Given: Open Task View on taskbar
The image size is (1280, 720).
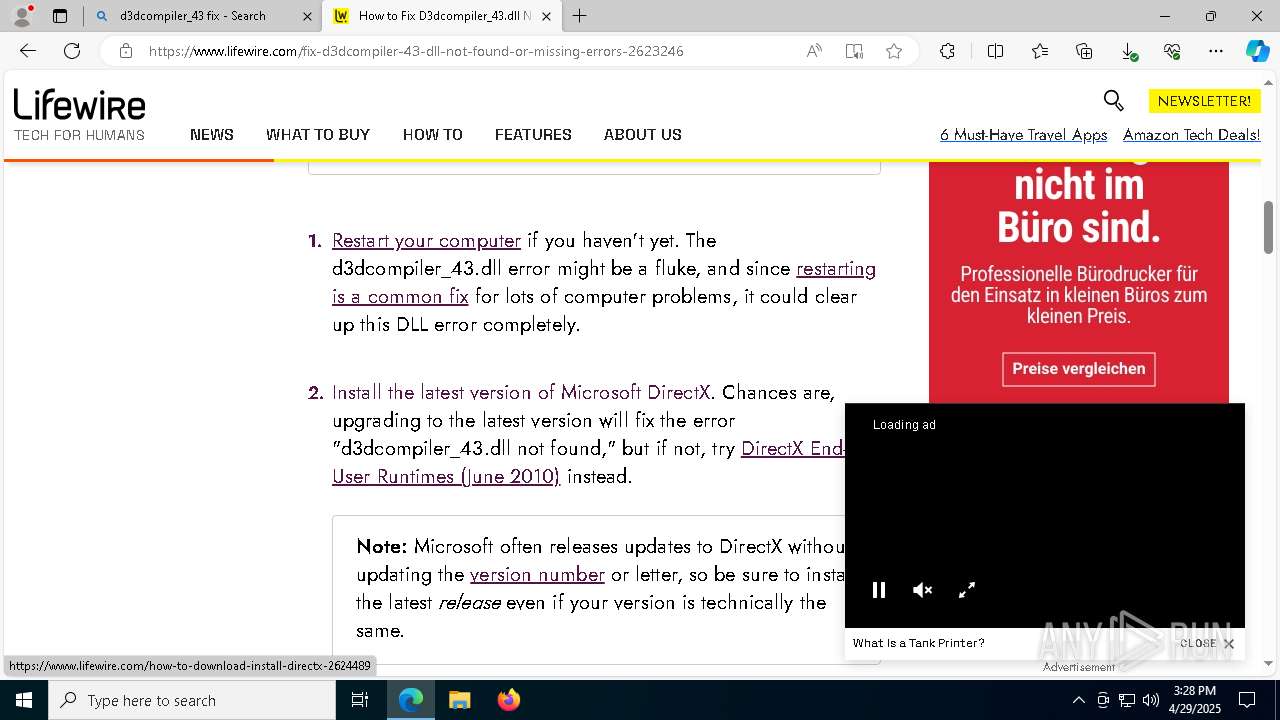Looking at the screenshot, I should pyautogui.click(x=360, y=700).
